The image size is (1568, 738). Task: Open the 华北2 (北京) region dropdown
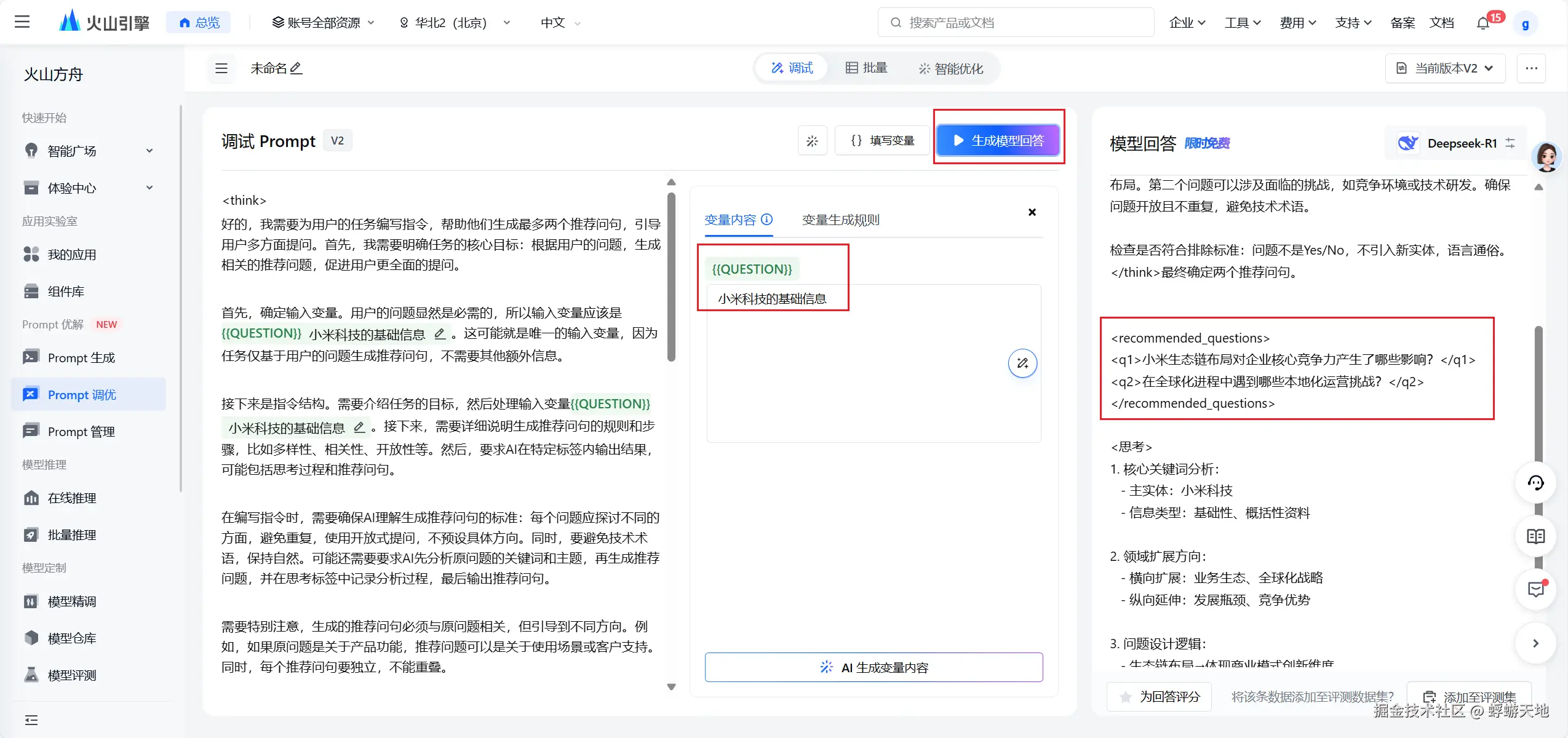pos(455,23)
